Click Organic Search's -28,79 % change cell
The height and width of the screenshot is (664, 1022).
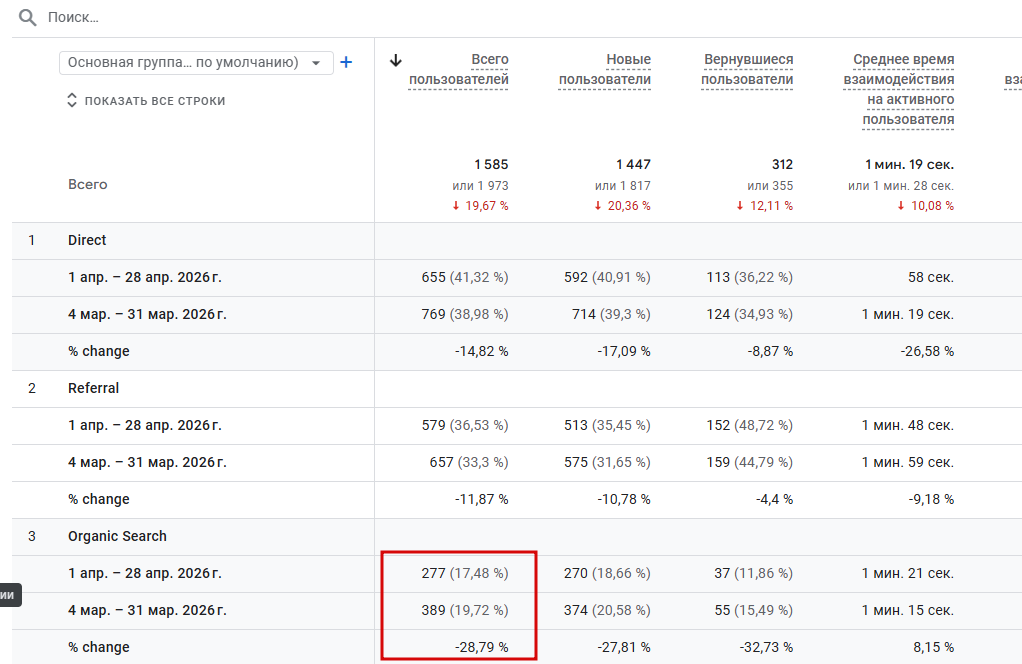480,647
